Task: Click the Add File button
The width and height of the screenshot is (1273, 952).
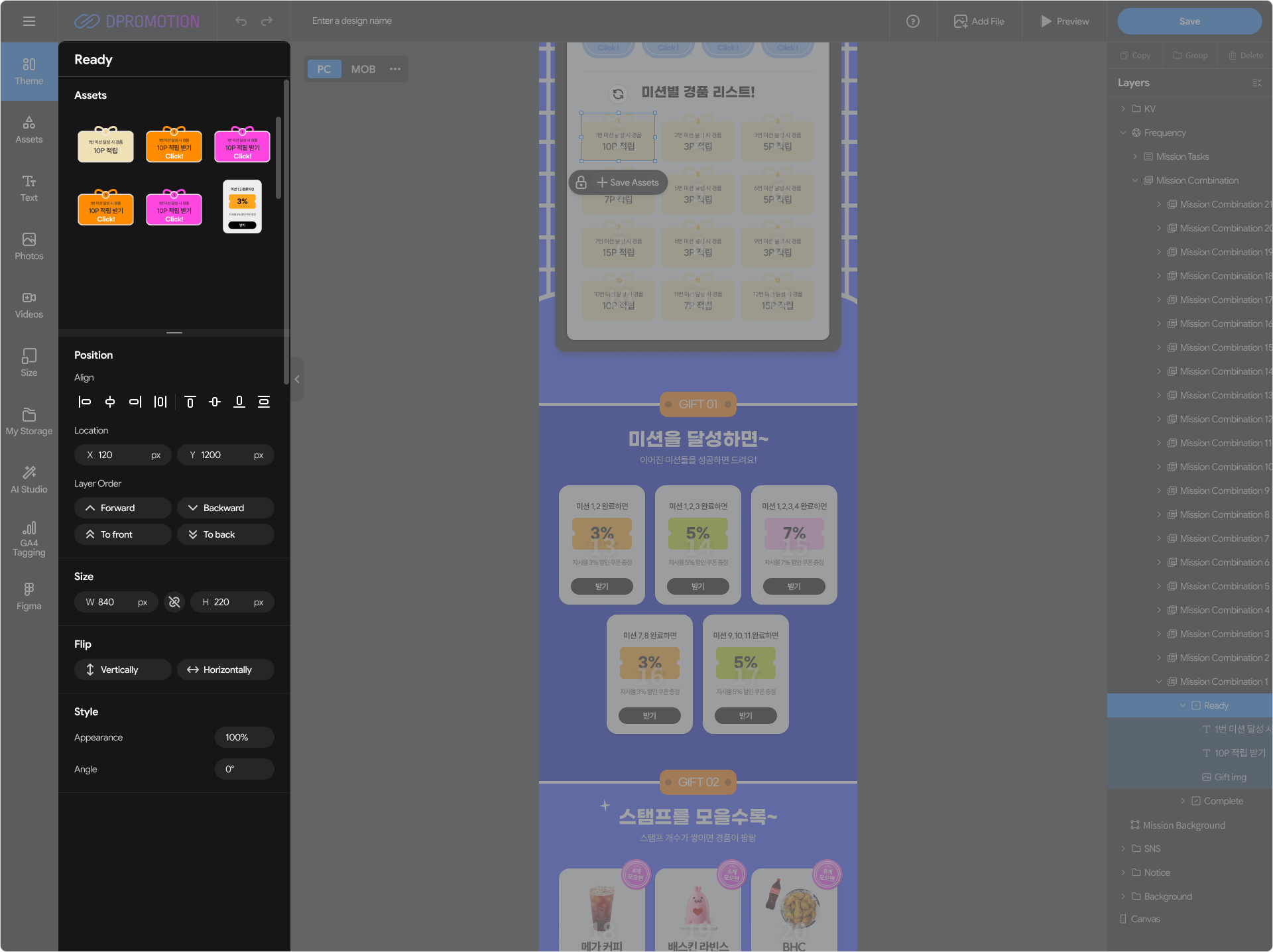Action: tap(979, 21)
